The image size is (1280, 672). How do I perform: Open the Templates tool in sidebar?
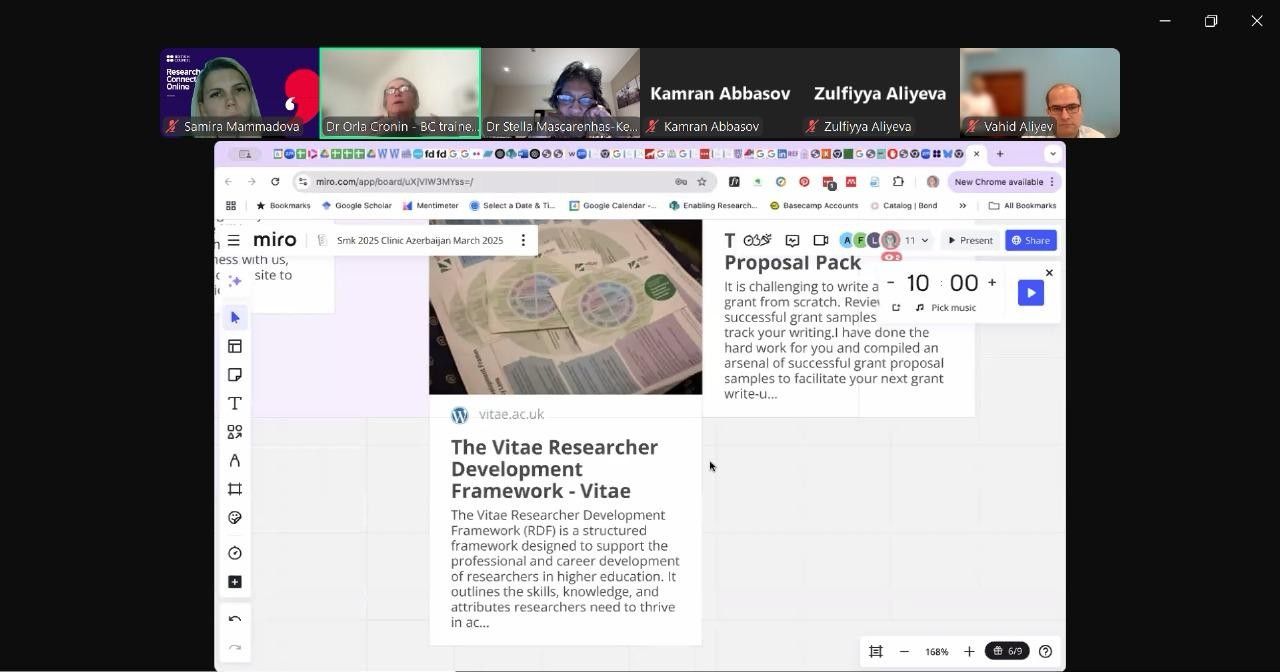[235, 346]
